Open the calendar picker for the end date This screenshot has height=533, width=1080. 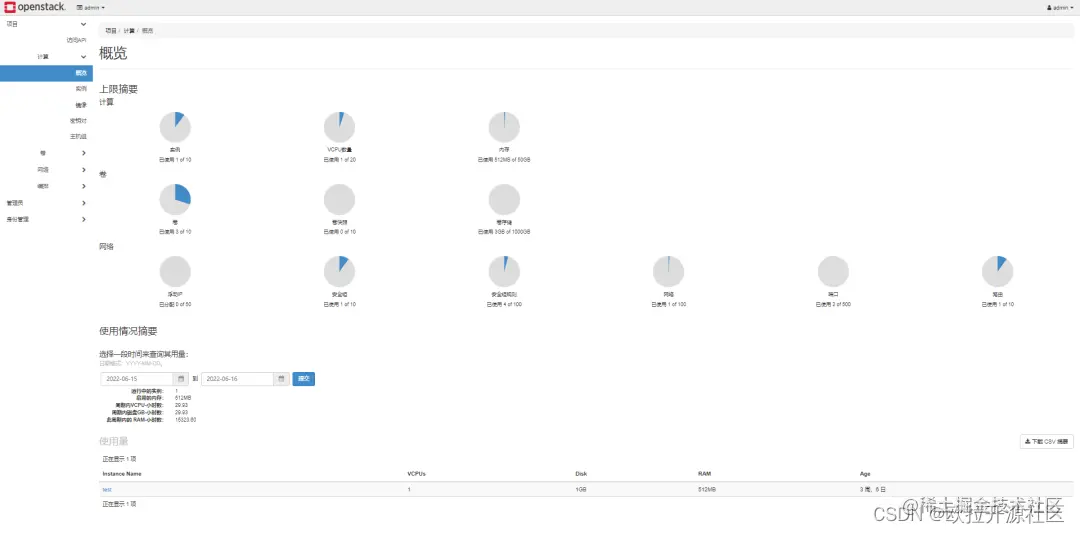[x=282, y=379]
